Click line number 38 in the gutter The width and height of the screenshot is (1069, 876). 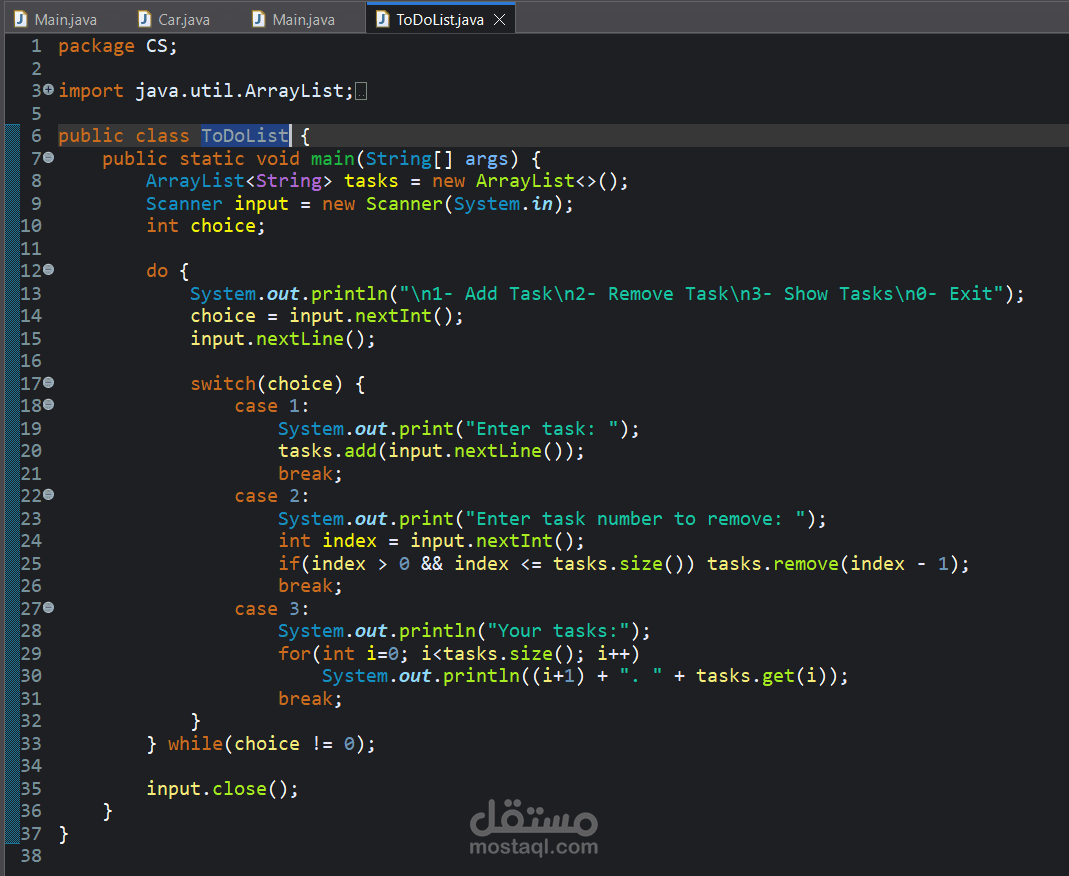click(31, 856)
